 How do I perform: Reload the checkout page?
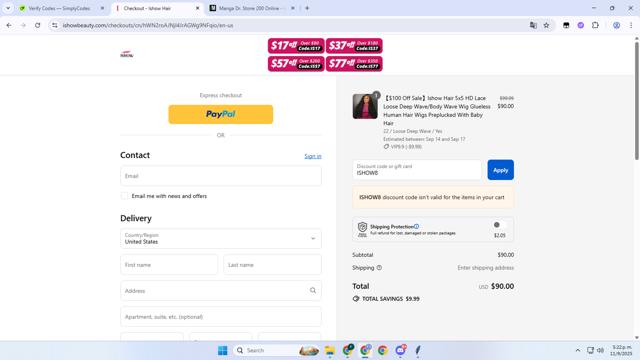pyautogui.click(x=38, y=25)
